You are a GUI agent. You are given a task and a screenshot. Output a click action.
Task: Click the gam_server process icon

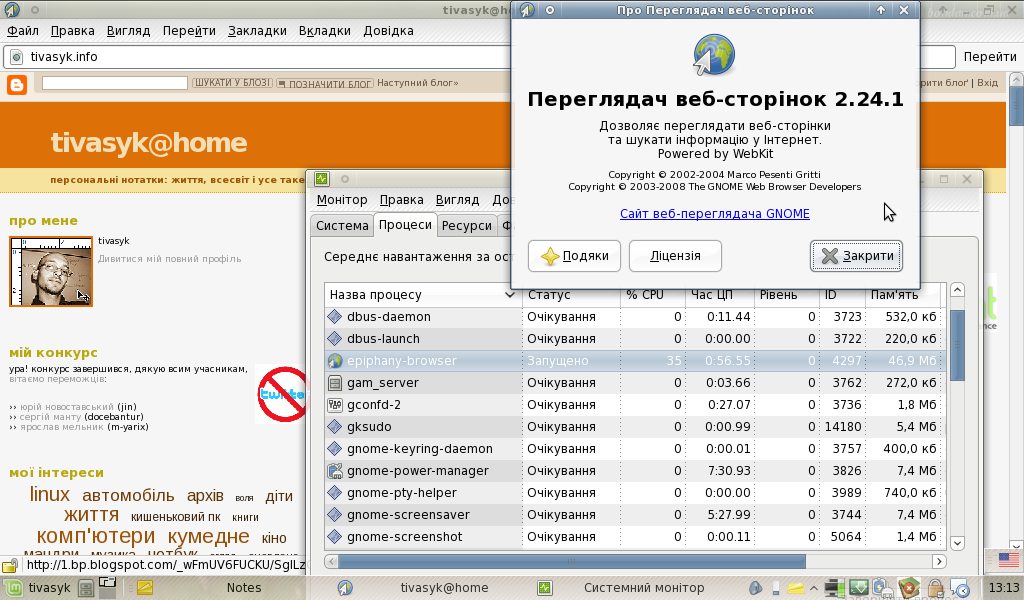[x=335, y=383]
